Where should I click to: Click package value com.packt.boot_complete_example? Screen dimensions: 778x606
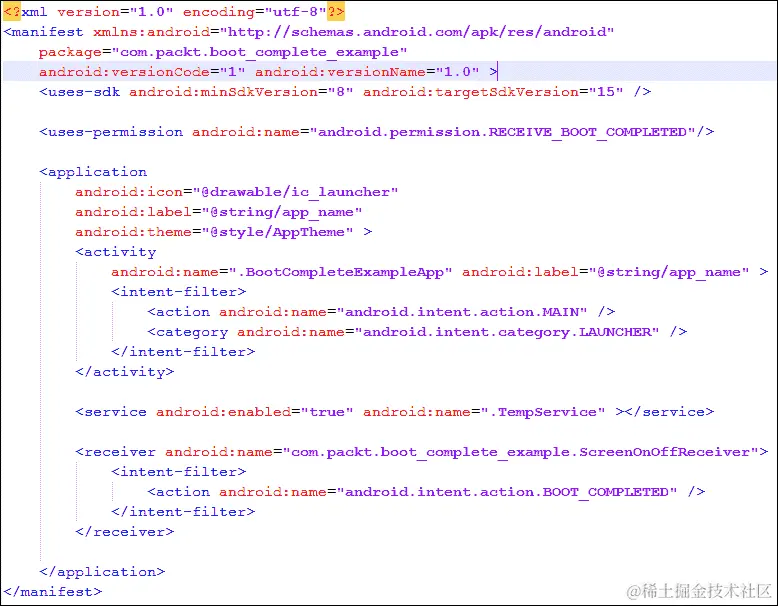[x=259, y=52]
